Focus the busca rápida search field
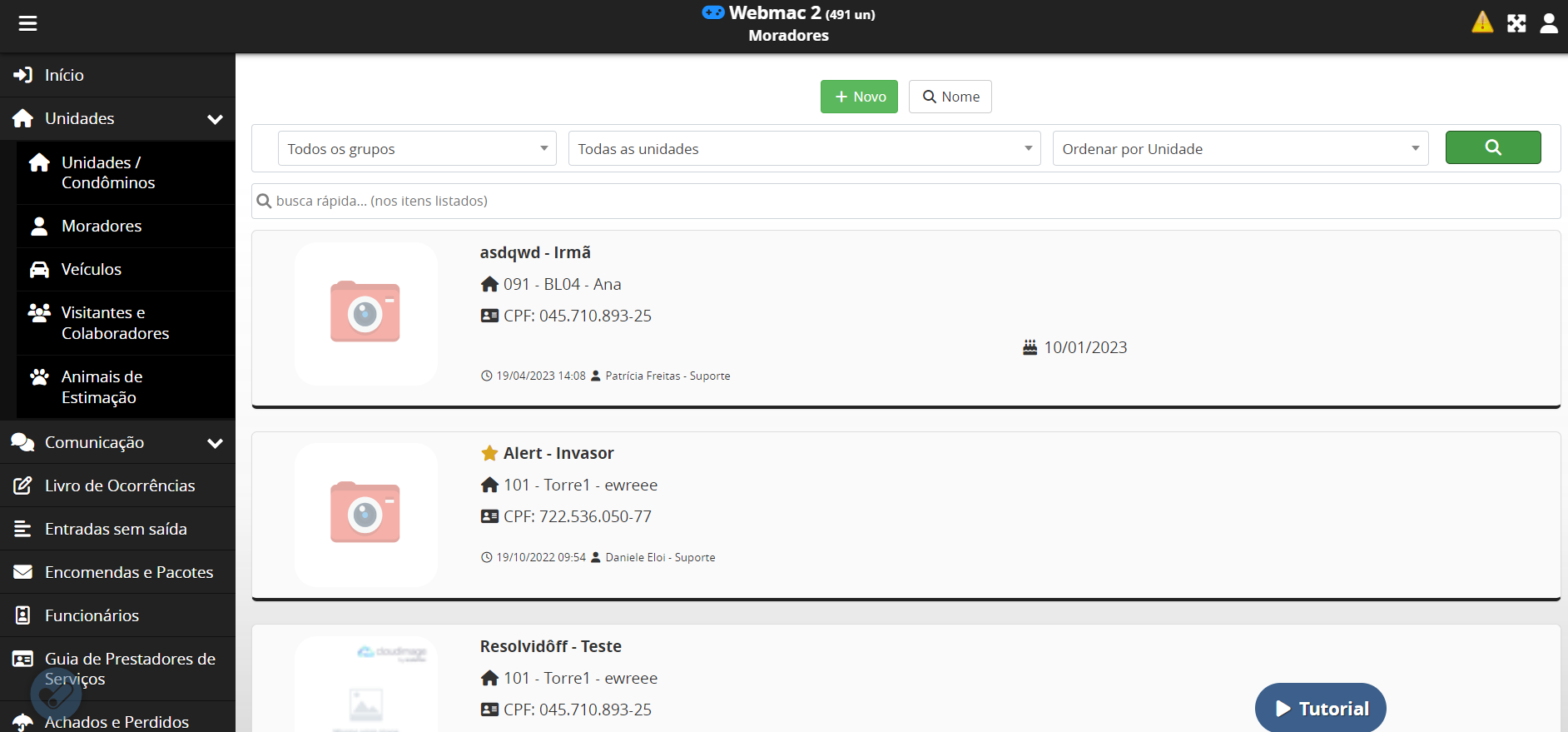The width and height of the screenshot is (1568, 732). [906, 201]
